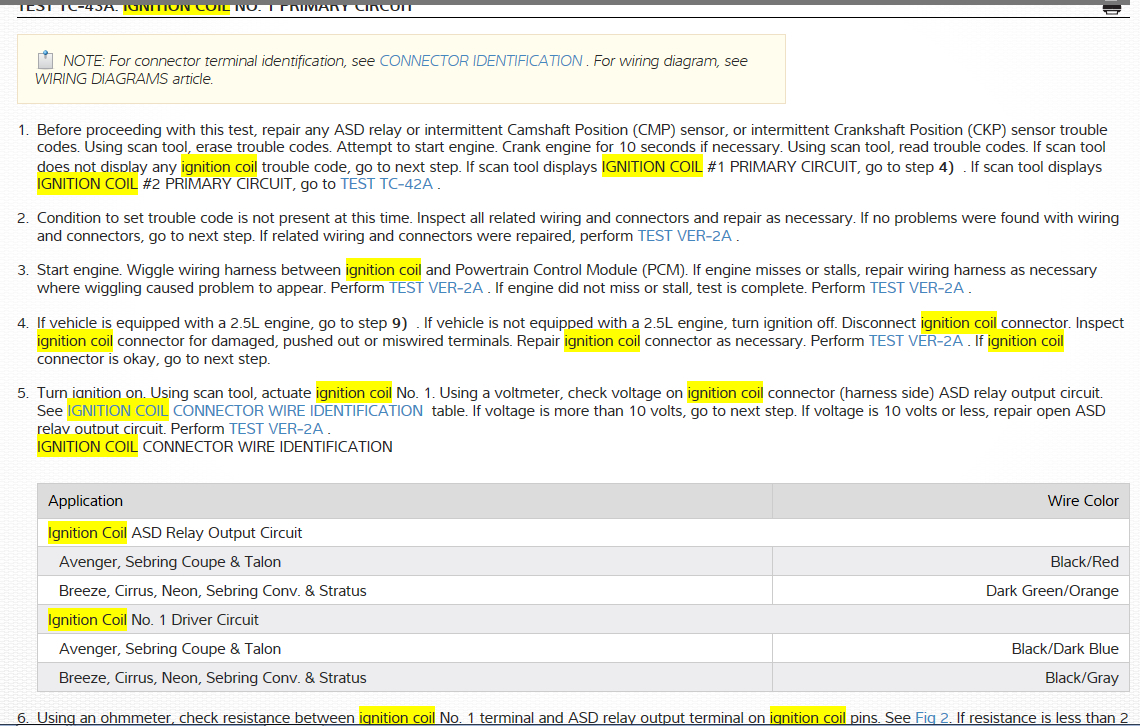Click the note clipboard icon
The height and width of the screenshot is (726, 1140).
(45, 60)
